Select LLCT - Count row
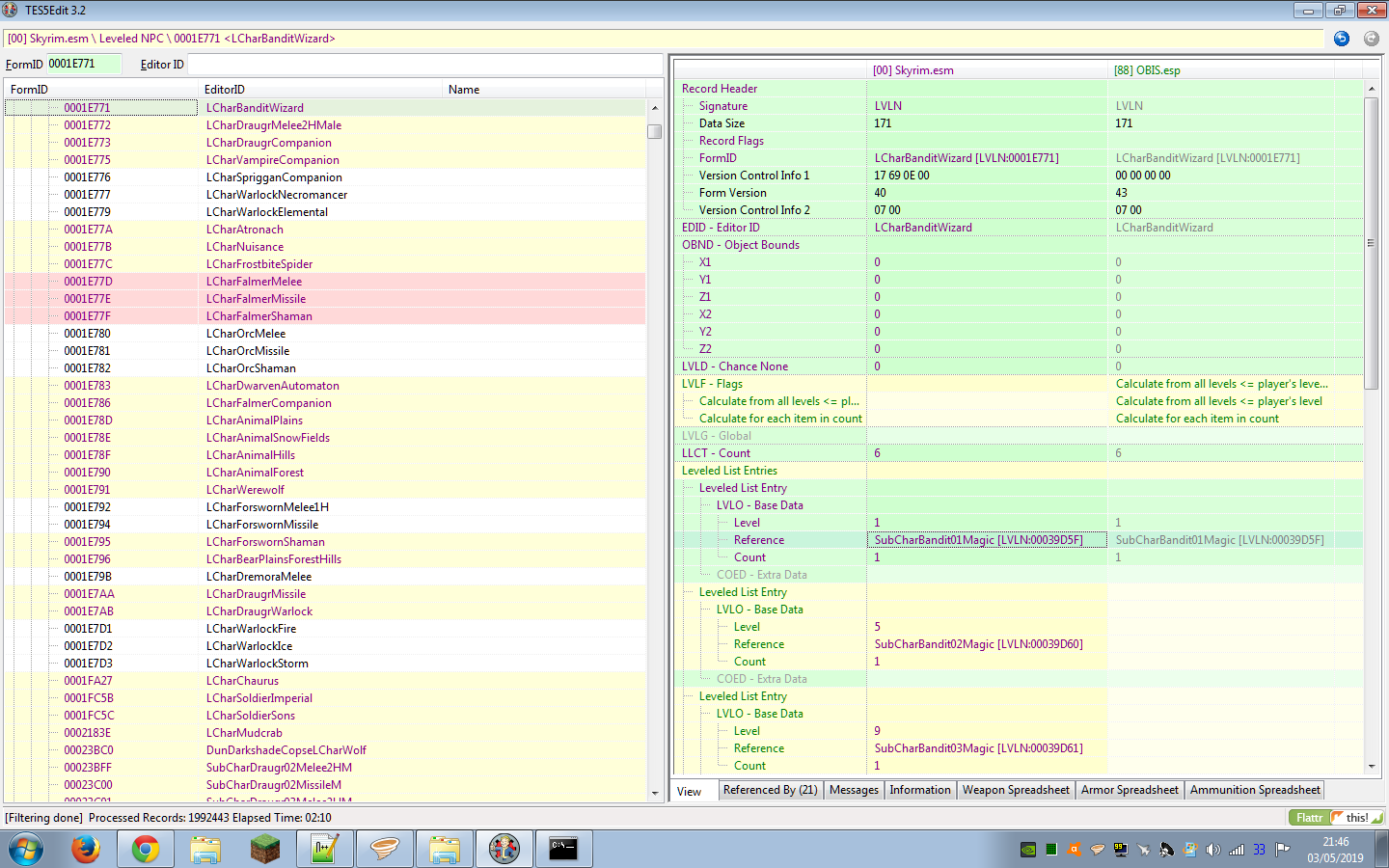 [1019, 453]
